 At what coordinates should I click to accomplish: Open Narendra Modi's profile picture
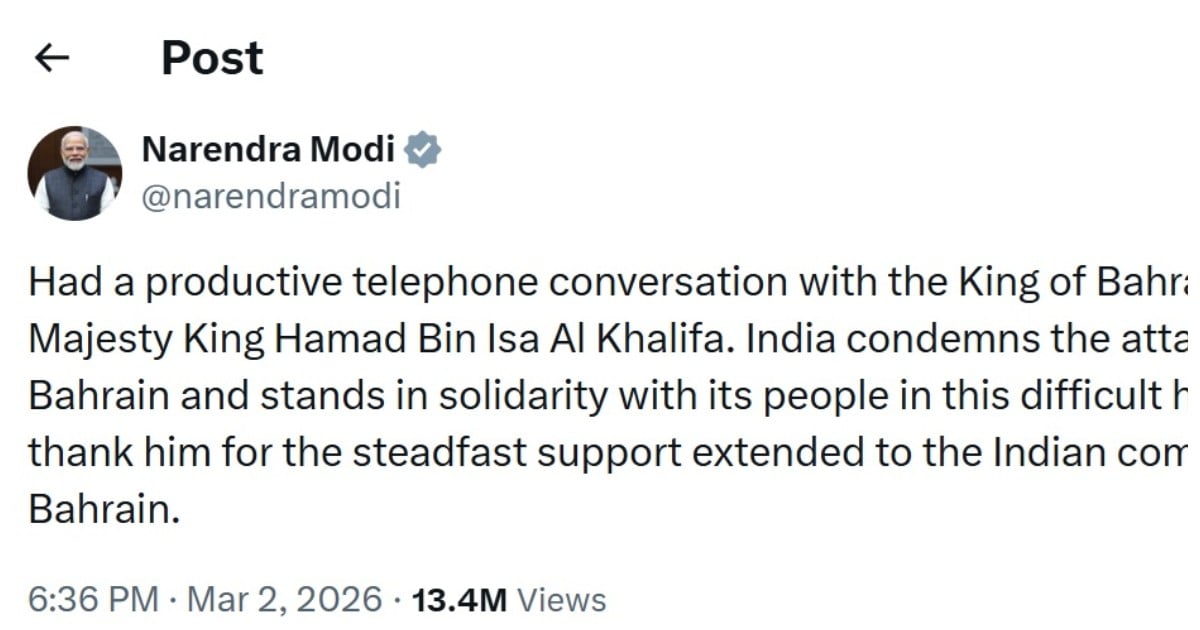click(74, 173)
